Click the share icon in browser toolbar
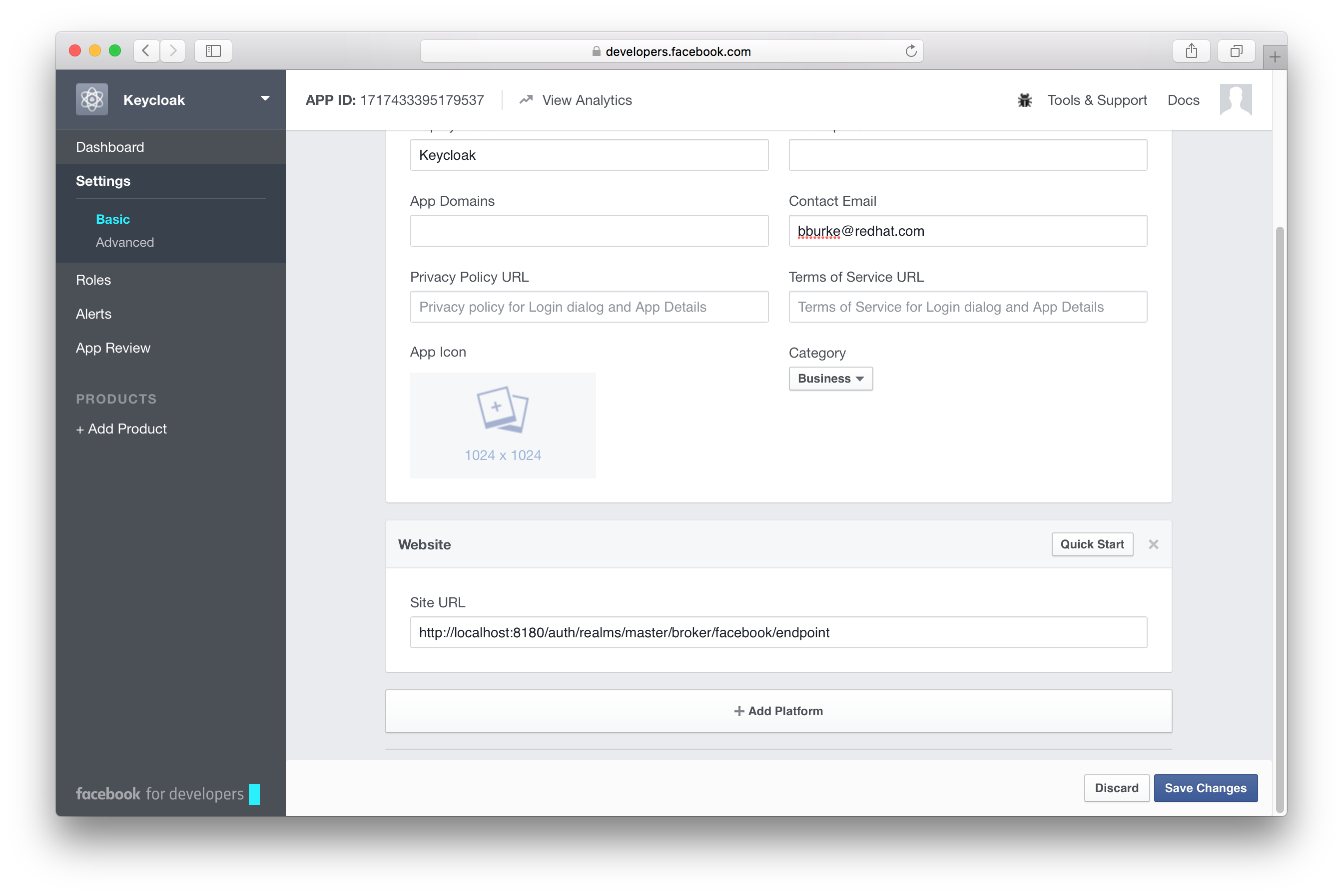The width and height of the screenshot is (1343, 896). pos(1192,52)
